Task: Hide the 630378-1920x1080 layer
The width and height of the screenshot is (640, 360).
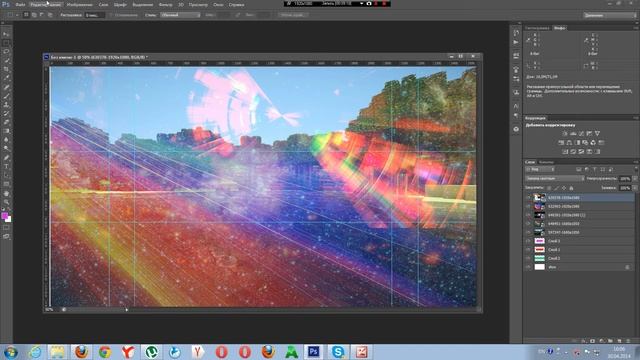Action: tap(528, 198)
